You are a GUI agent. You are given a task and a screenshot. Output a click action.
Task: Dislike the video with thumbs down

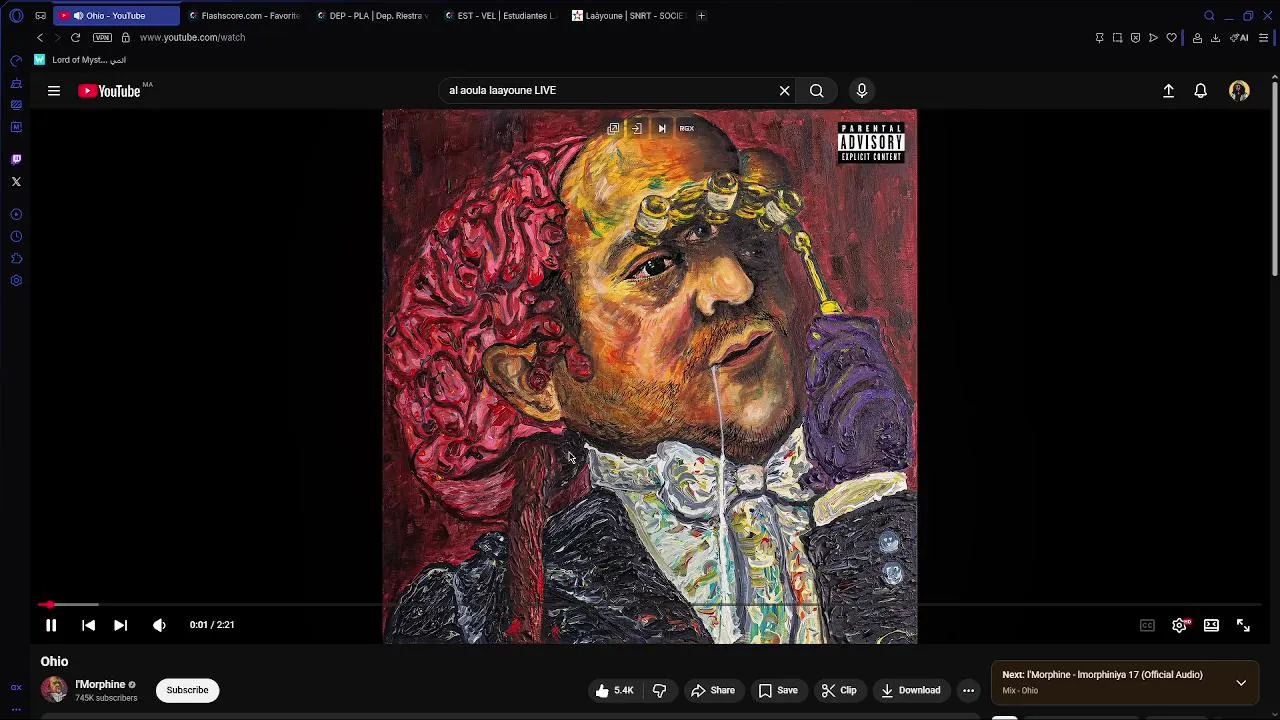[x=660, y=690]
